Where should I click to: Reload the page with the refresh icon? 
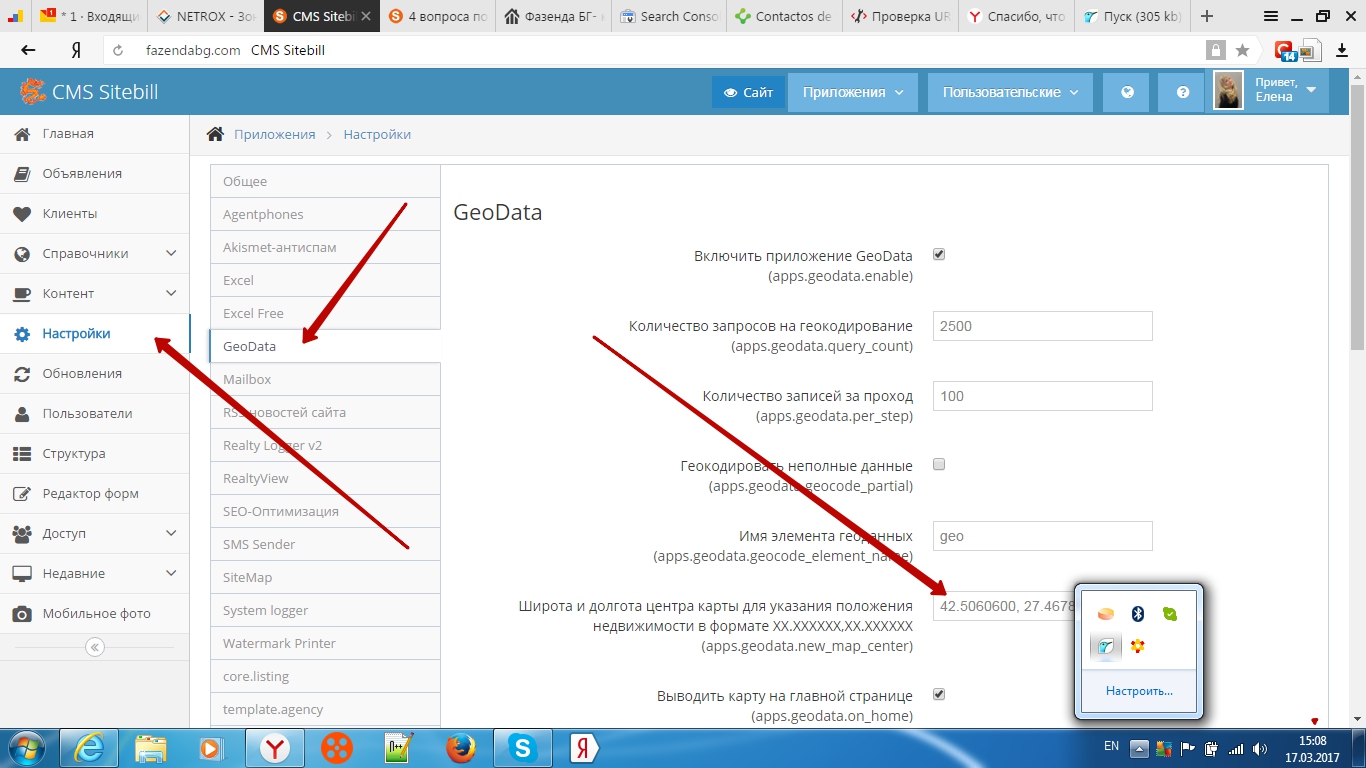tap(118, 50)
